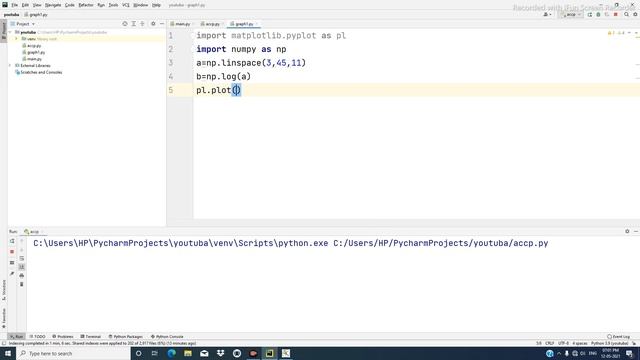Click the Windows Start button
The image size is (640, 360).
pyautogui.click(x=8, y=353)
